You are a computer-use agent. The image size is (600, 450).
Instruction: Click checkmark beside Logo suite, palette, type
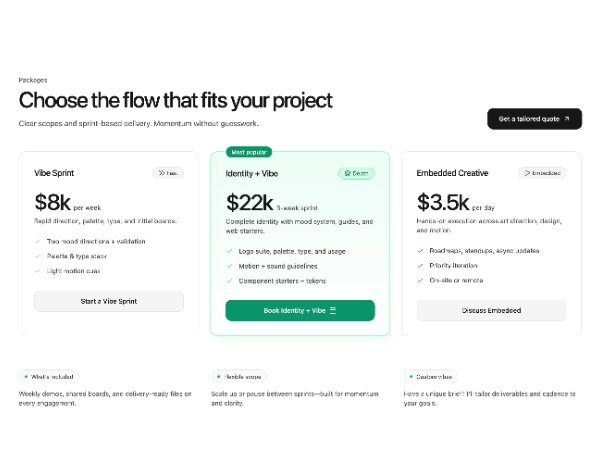click(230, 252)
